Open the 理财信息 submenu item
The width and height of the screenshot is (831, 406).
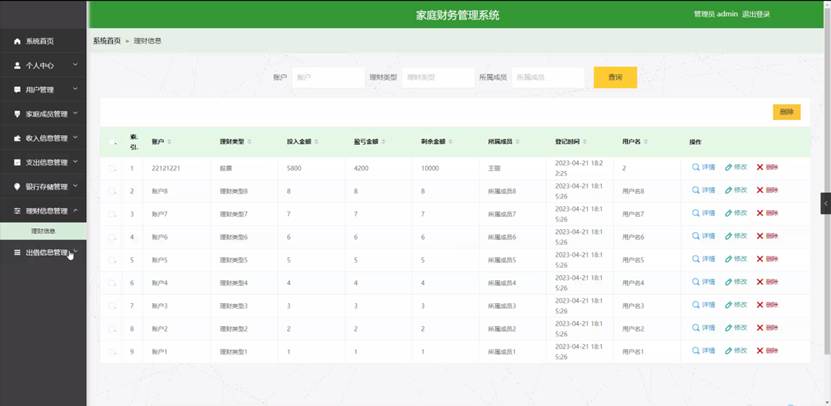[x=44, y=231]
